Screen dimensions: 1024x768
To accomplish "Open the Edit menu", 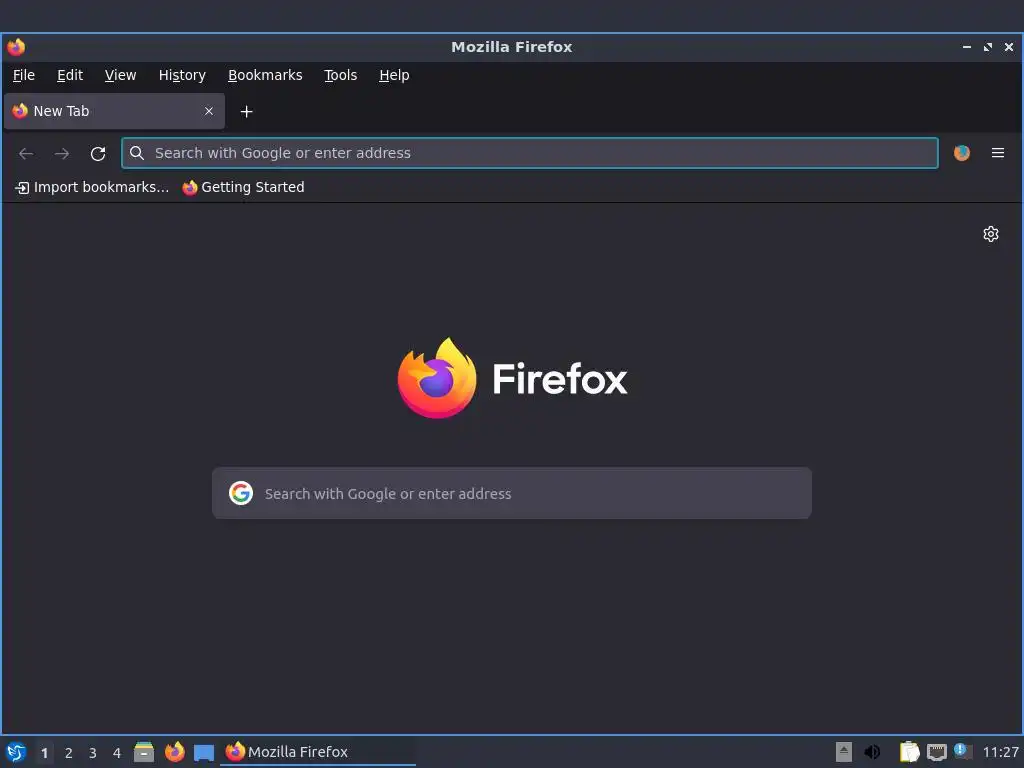I will pyautogui.click(x=70, y=75).
